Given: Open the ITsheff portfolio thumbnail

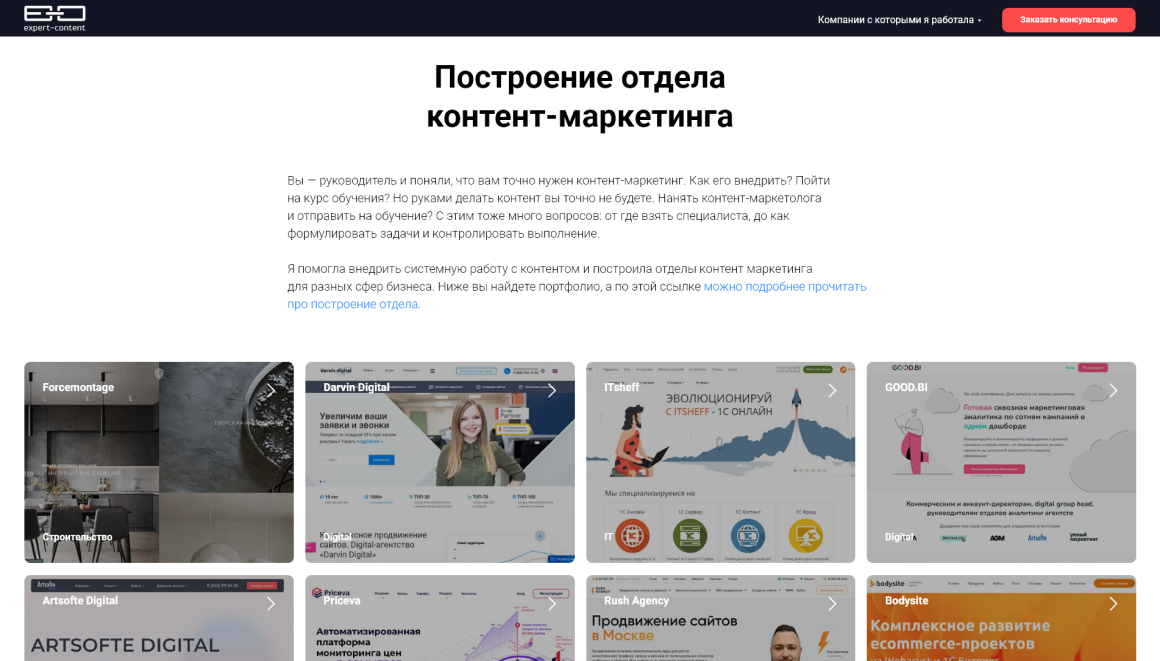Looking at the screenshot, I should tap(721, 462).
